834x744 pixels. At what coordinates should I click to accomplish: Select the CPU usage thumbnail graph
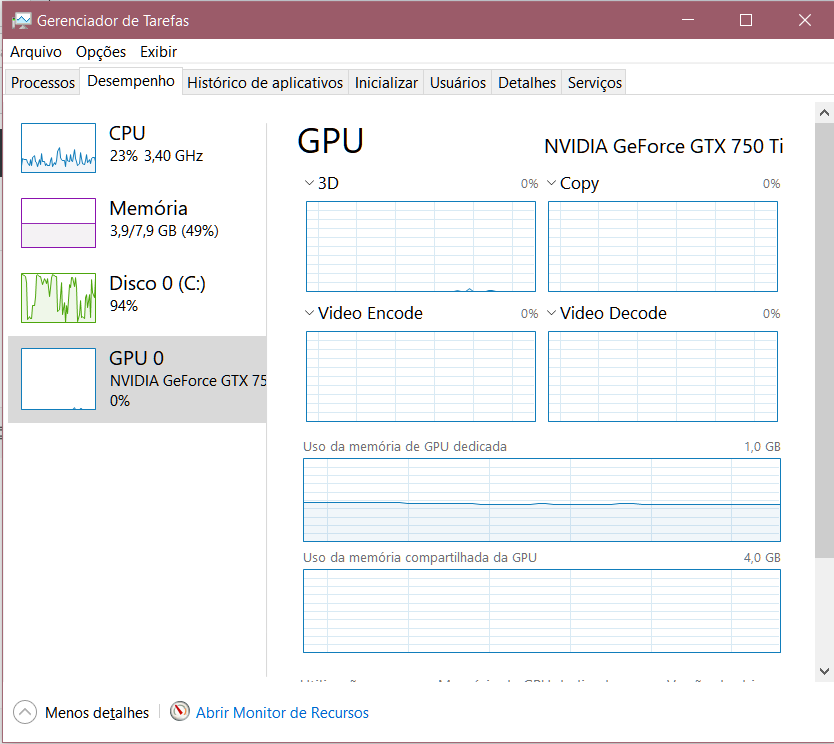[59, 148]
